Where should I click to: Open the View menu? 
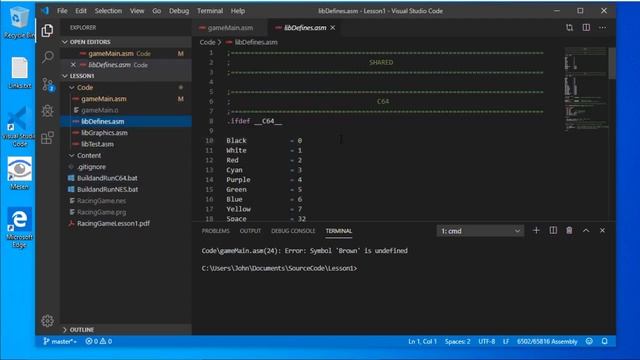coord(137,11)
